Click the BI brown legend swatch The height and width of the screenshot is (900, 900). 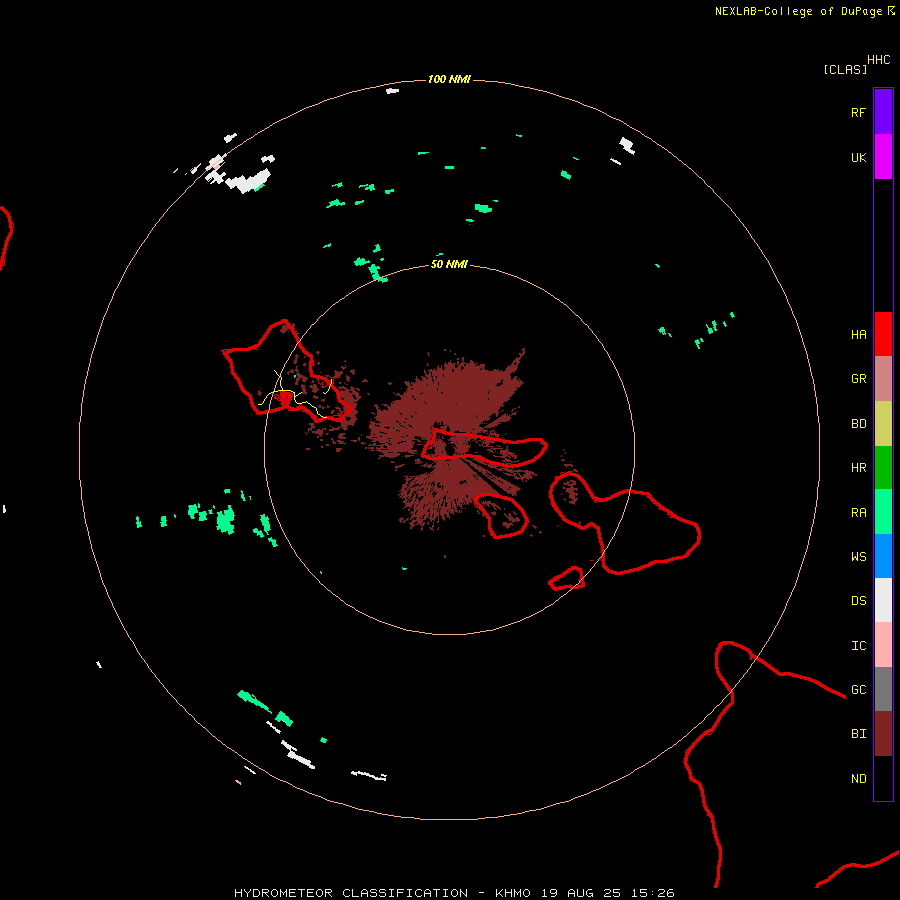point(883,734)
